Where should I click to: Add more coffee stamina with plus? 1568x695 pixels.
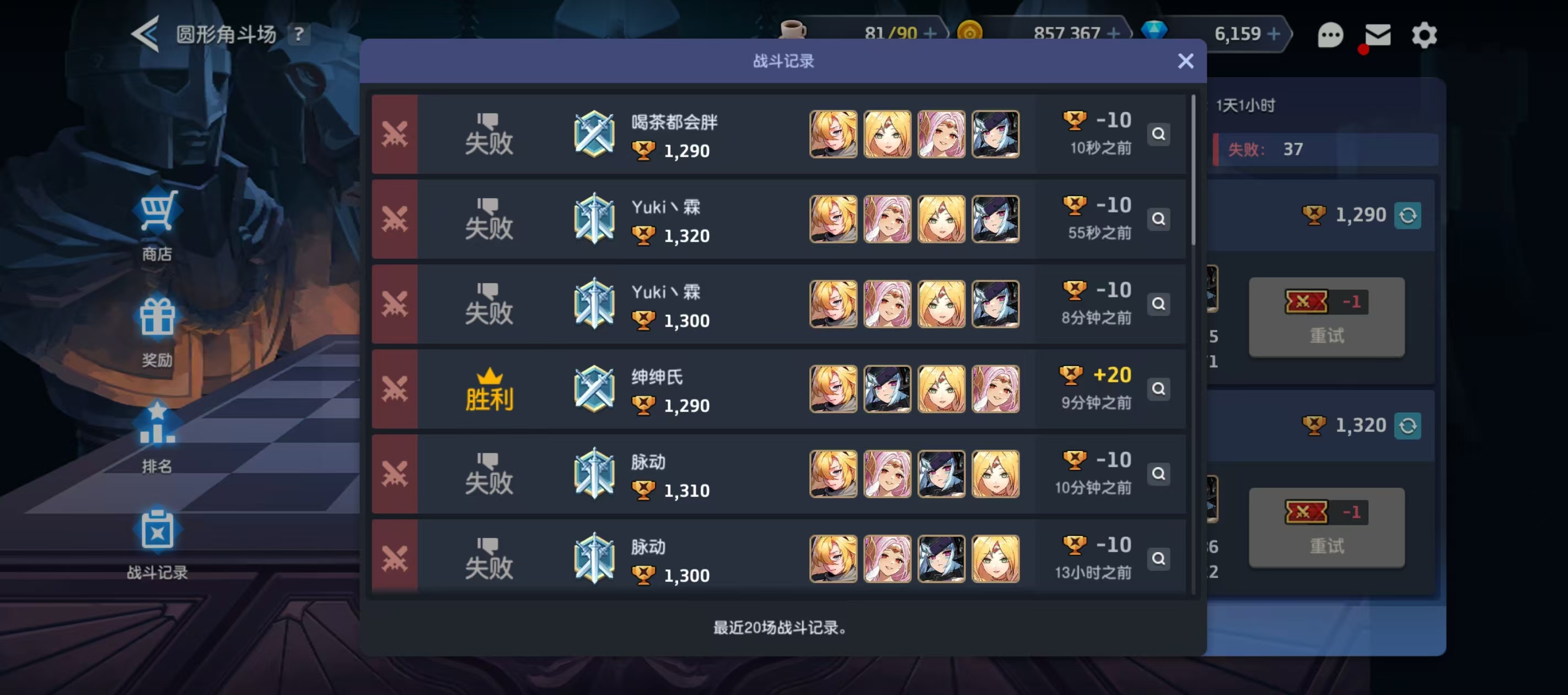[930, 34]
